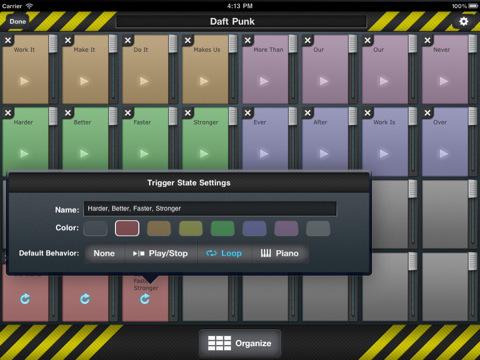Viewport: 480px width, 360px height.
Task: Tap the Done button
Action: tap(18, 22)
